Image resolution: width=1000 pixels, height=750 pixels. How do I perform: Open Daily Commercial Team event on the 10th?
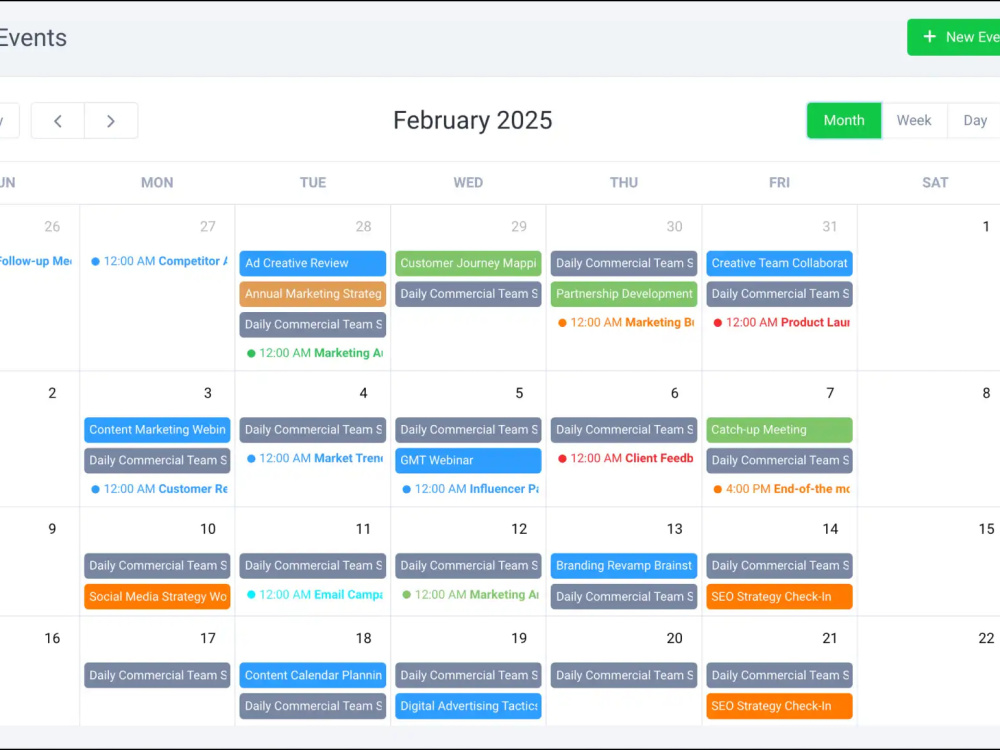coord(157,566)
